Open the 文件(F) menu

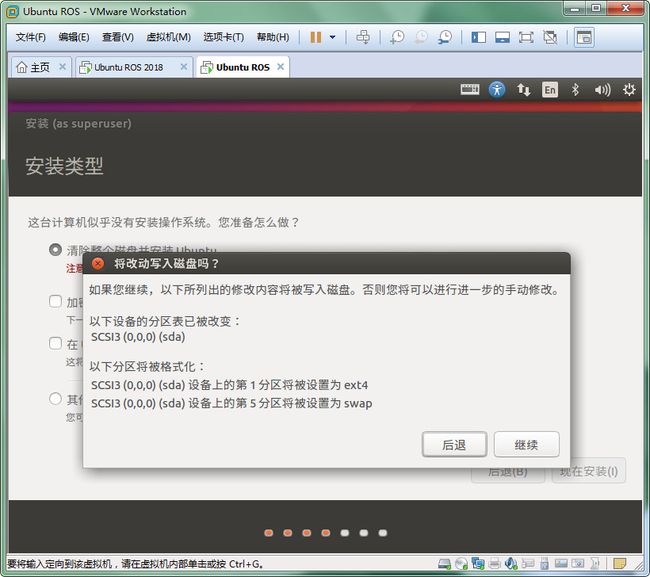pyautogui.click(x=31, y=37)
